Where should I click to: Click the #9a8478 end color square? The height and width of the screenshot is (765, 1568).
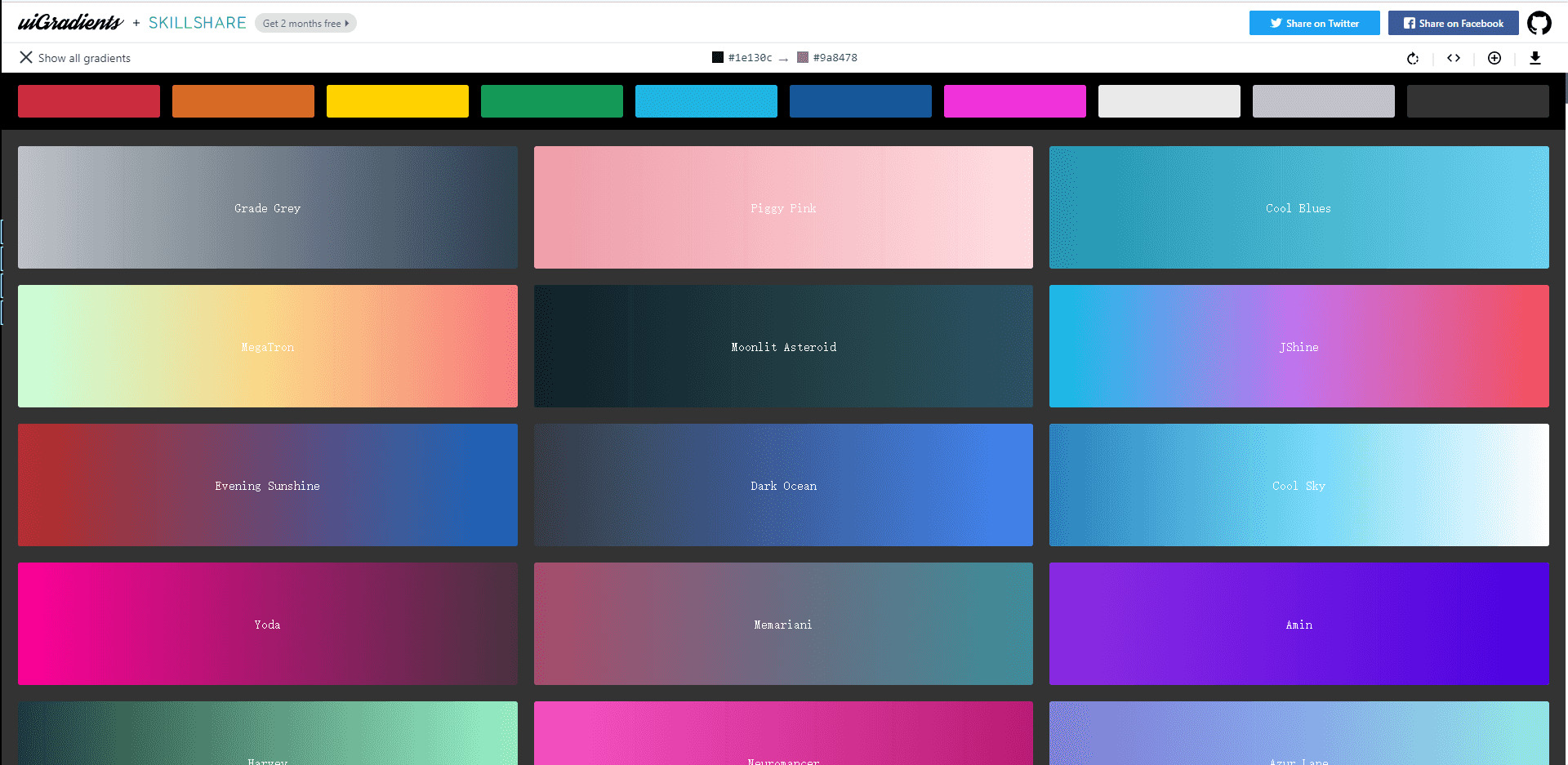pyautogui.click(x=803, y=57)
